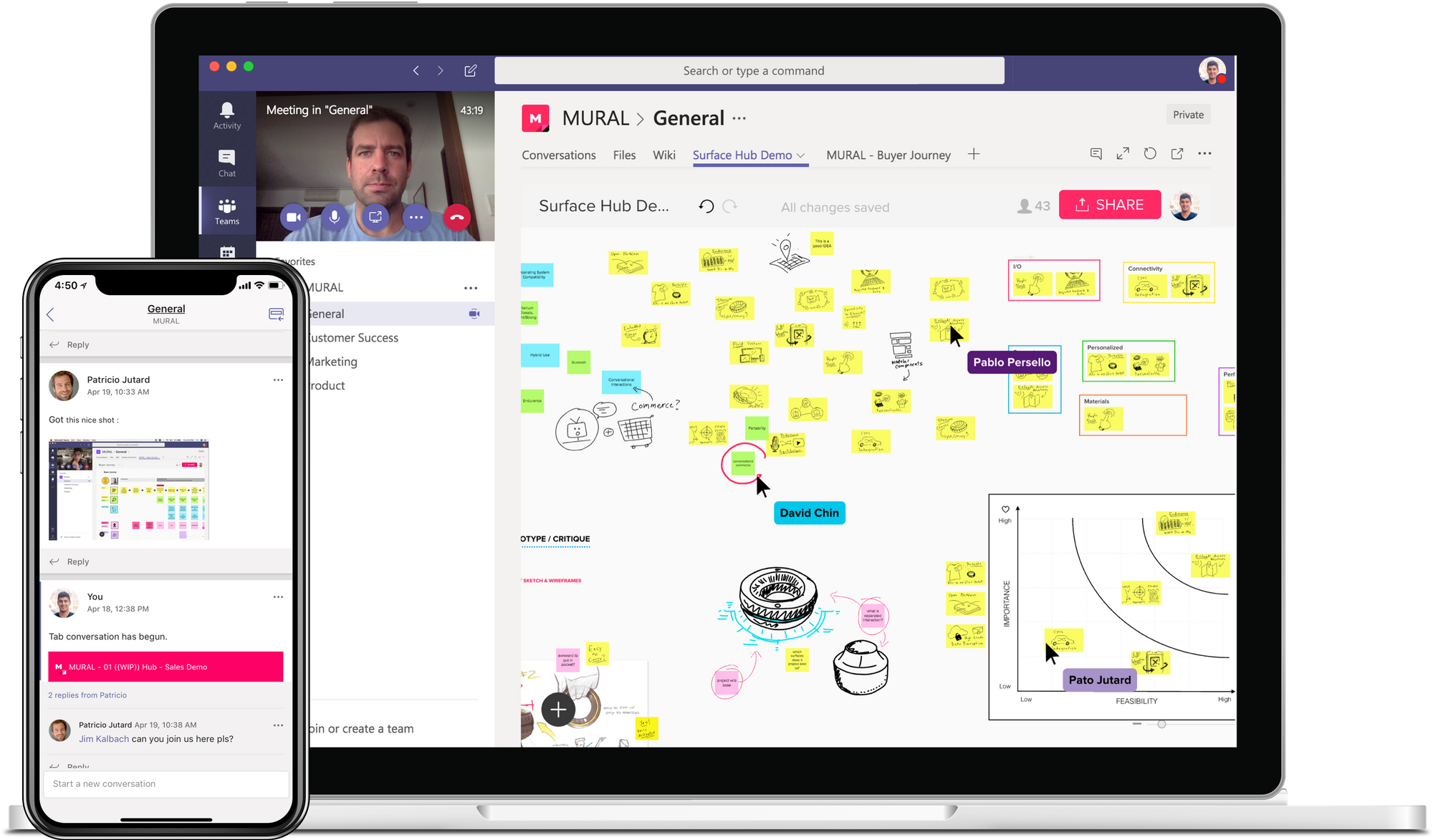Click the redo arrow in MURAL toolbar
Image resolution: width=1433 pixels, height=840 pixels.
point(730,206)
